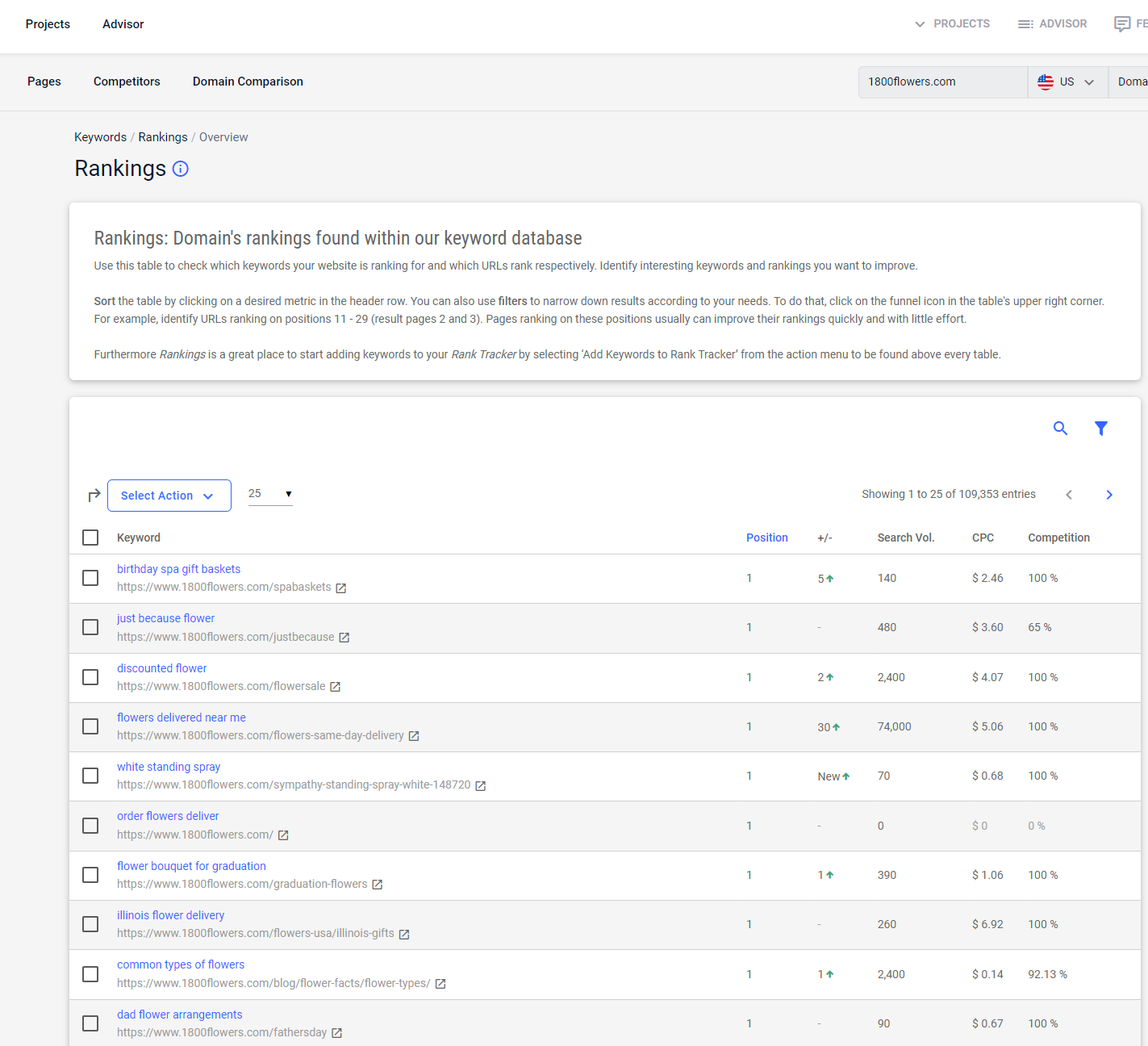Image resolution: width=1148 pixels, height=1046 pixels.
Task: Sort table by CPC column
Action: point(983,538)
